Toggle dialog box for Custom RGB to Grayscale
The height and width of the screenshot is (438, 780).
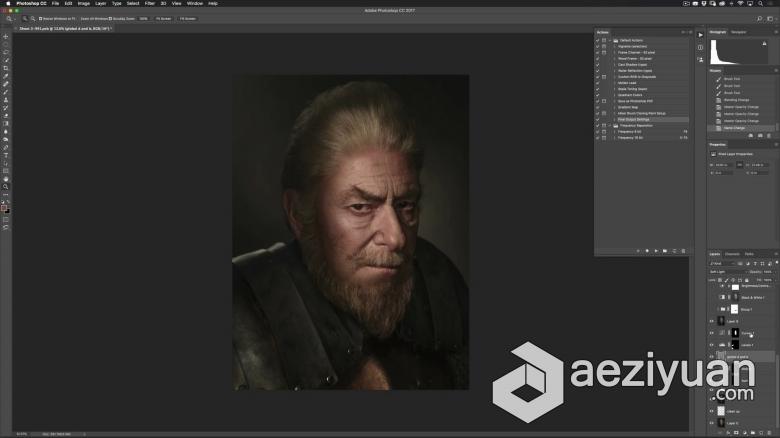(x=604, y=77)
